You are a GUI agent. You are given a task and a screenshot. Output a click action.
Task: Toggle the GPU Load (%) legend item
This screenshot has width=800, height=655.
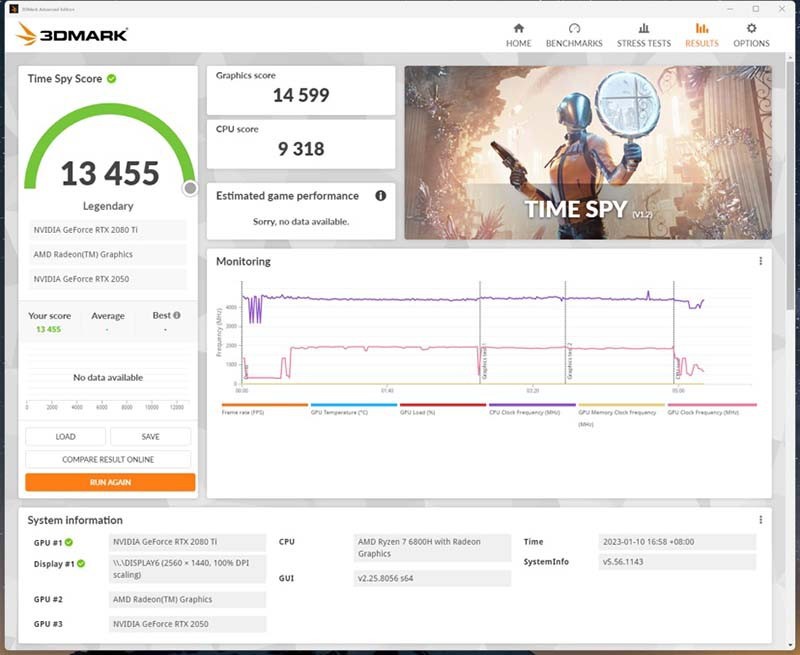point(442,409)
